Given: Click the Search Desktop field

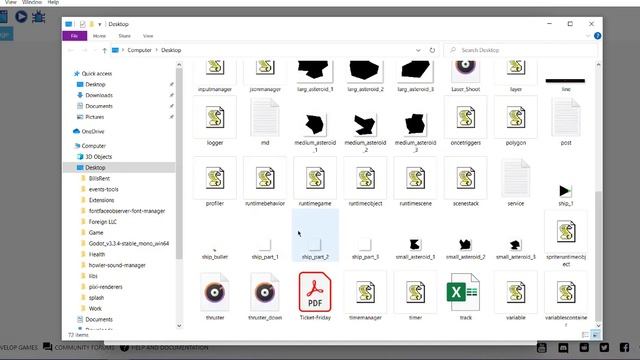Looking at the screenshot, I should (x=520, y=50).
